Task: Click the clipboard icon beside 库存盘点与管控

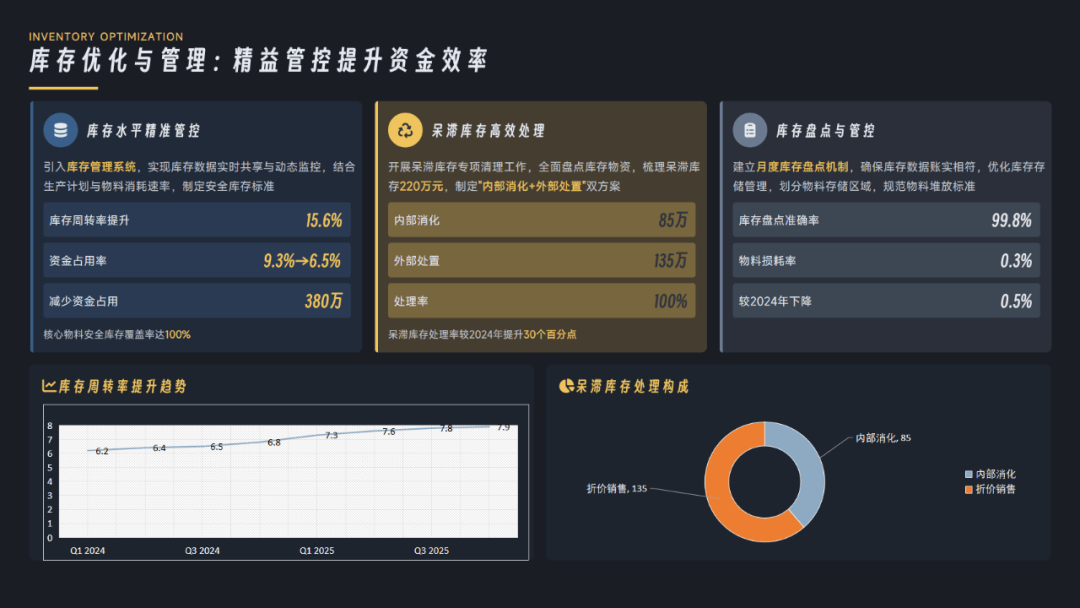Action: [750, 130]
